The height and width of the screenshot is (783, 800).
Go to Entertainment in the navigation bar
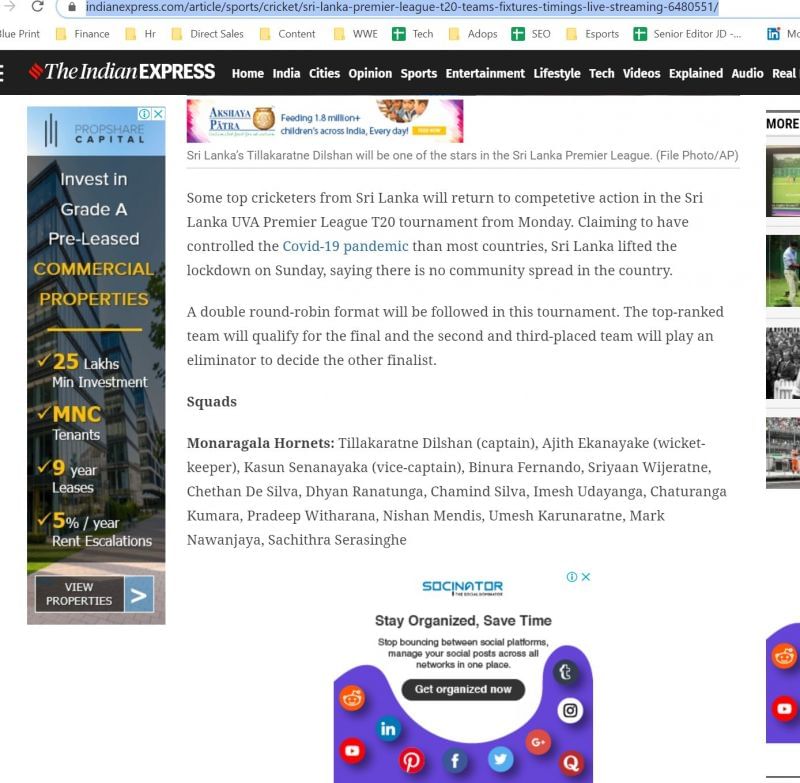click(x=485, y=73)
